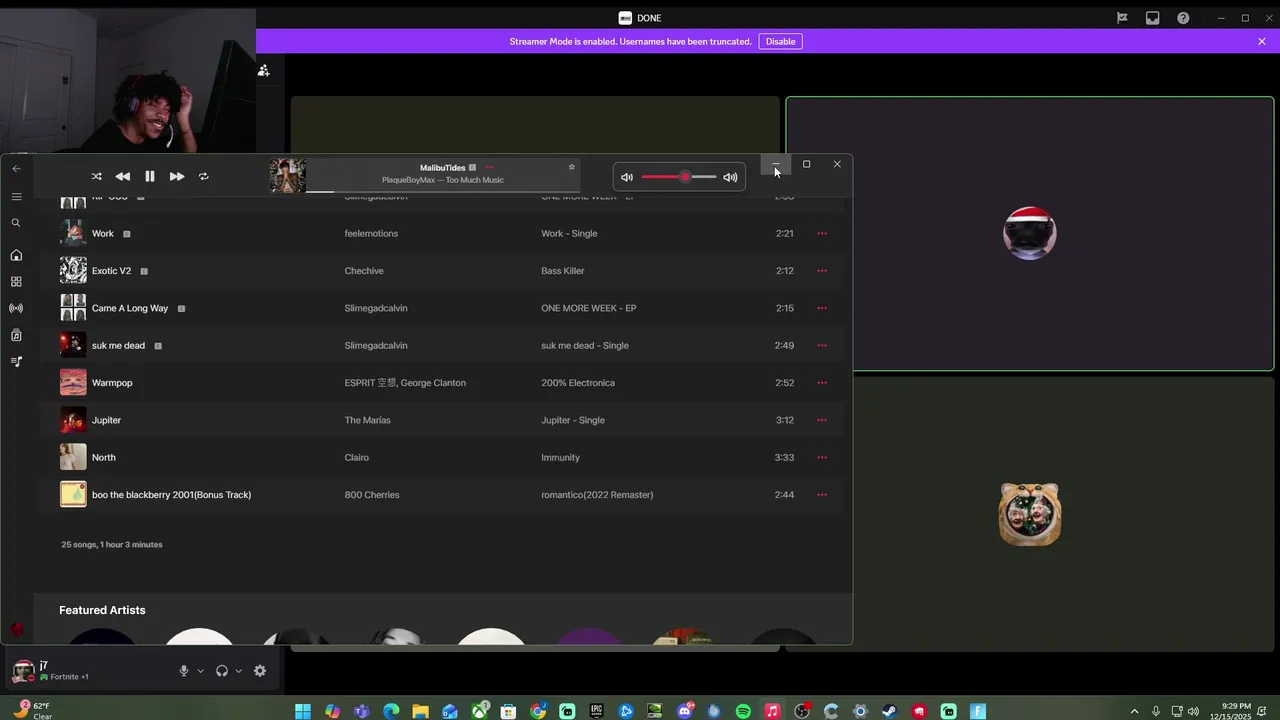Open Browse grid icon in music sidebar
This screenshot has height=720, width=1280.
(16, 282)
